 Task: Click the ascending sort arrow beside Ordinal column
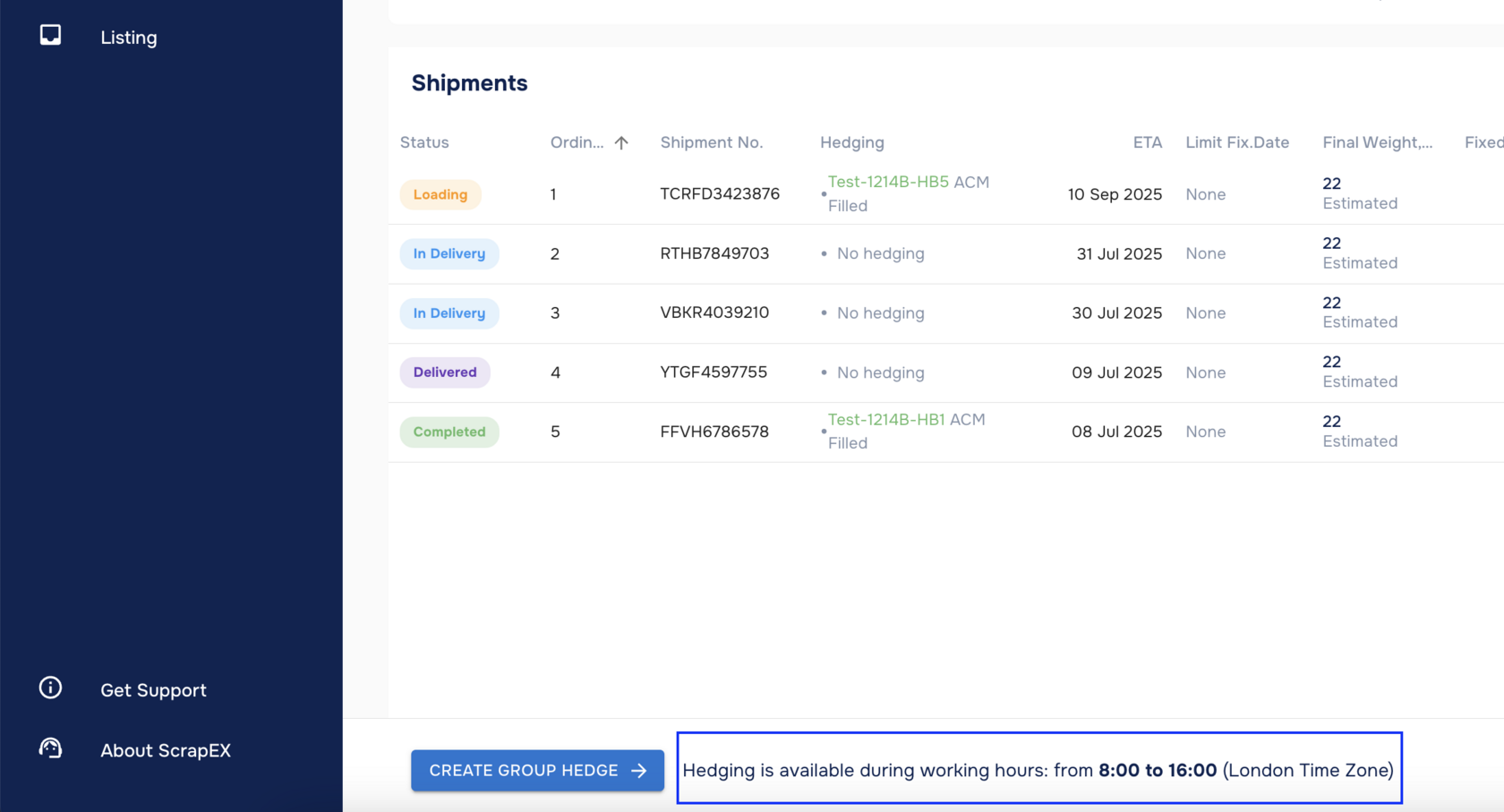(621, 143)
